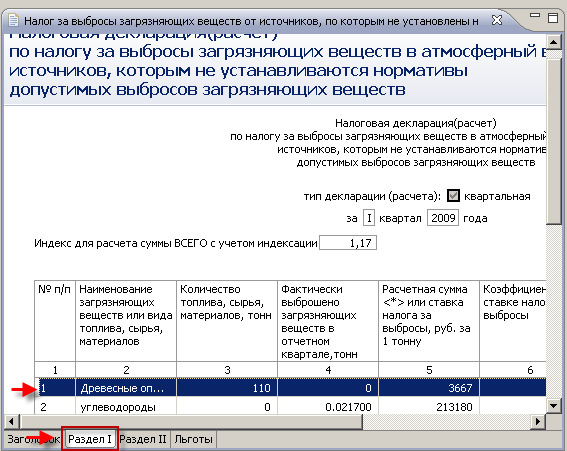Open the Льготы tab
Screen dimensions: 567x451
[193, 439]
